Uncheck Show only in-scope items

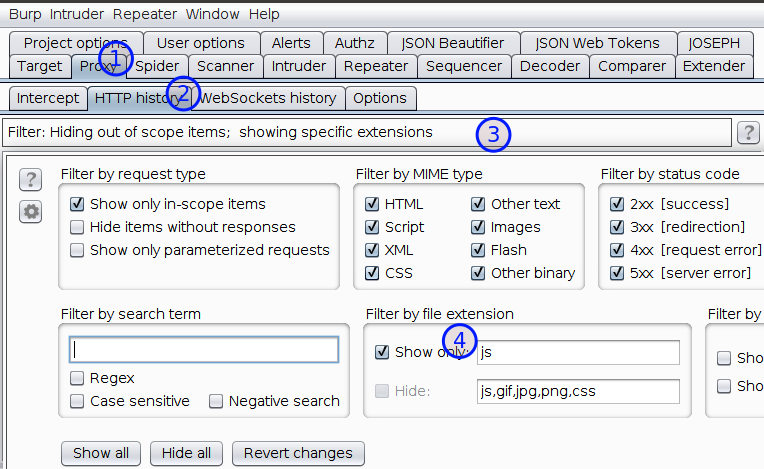[x=77, y=204]
